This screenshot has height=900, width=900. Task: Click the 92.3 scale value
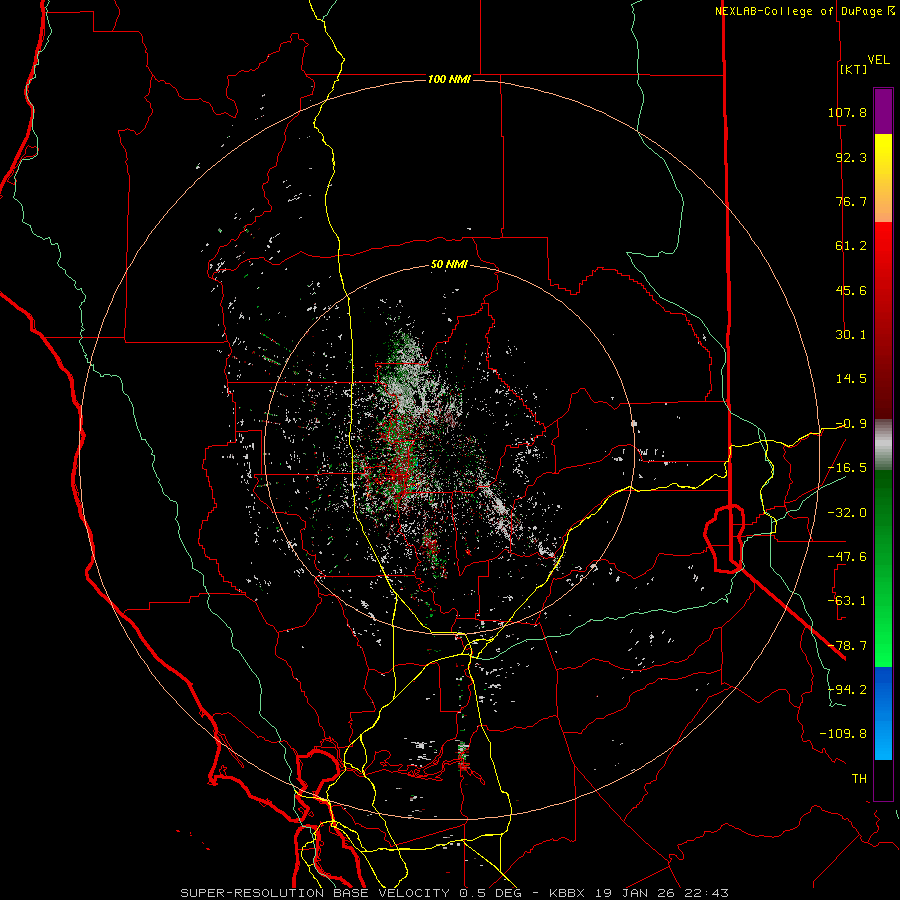point(851,157)
